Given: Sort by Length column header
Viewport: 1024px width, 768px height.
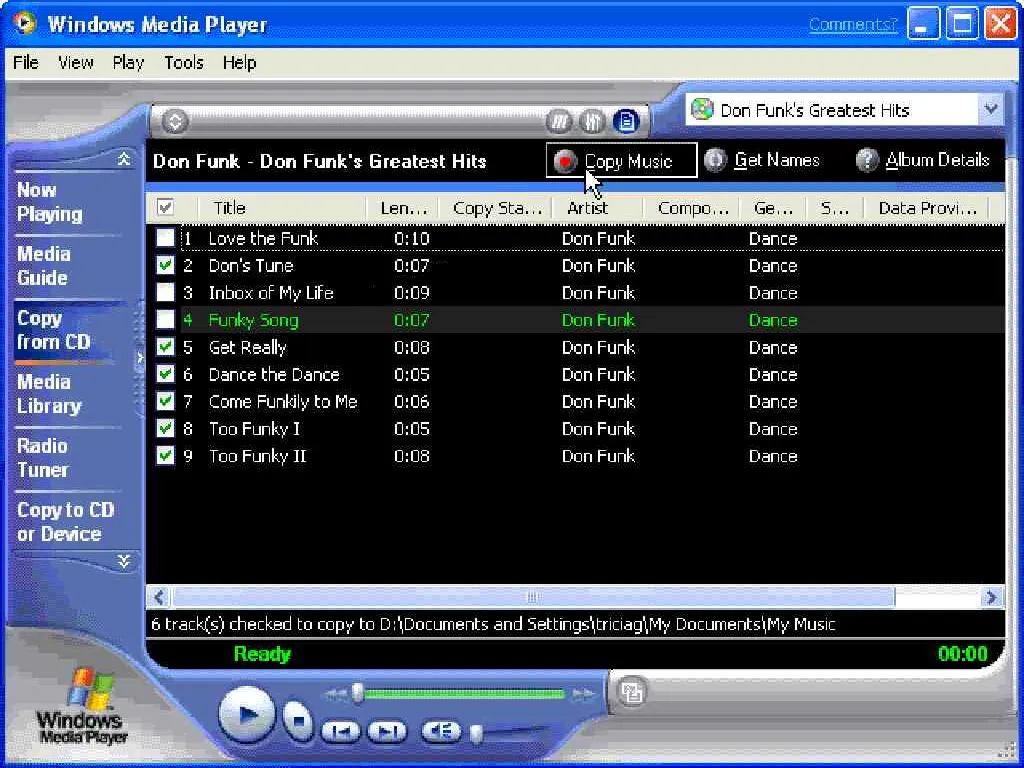Looking at the screenshot, I should (x=402, y=208).
